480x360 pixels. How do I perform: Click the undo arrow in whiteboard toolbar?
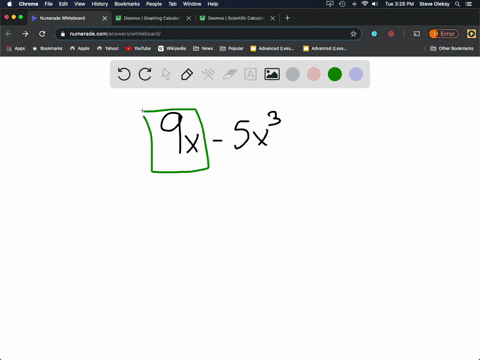(x=124, y=74)
